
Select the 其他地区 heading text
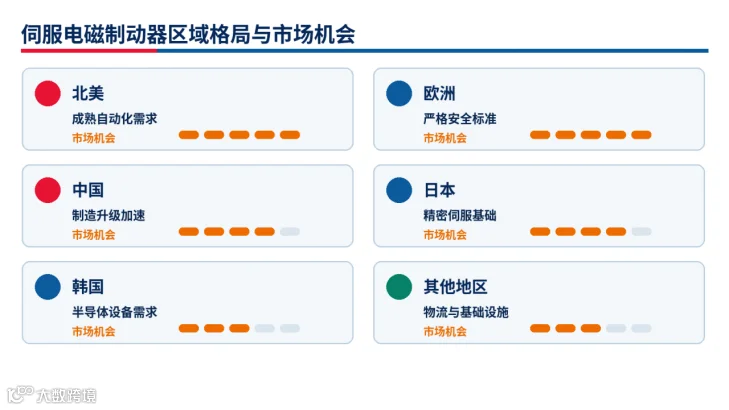(455, 287)
